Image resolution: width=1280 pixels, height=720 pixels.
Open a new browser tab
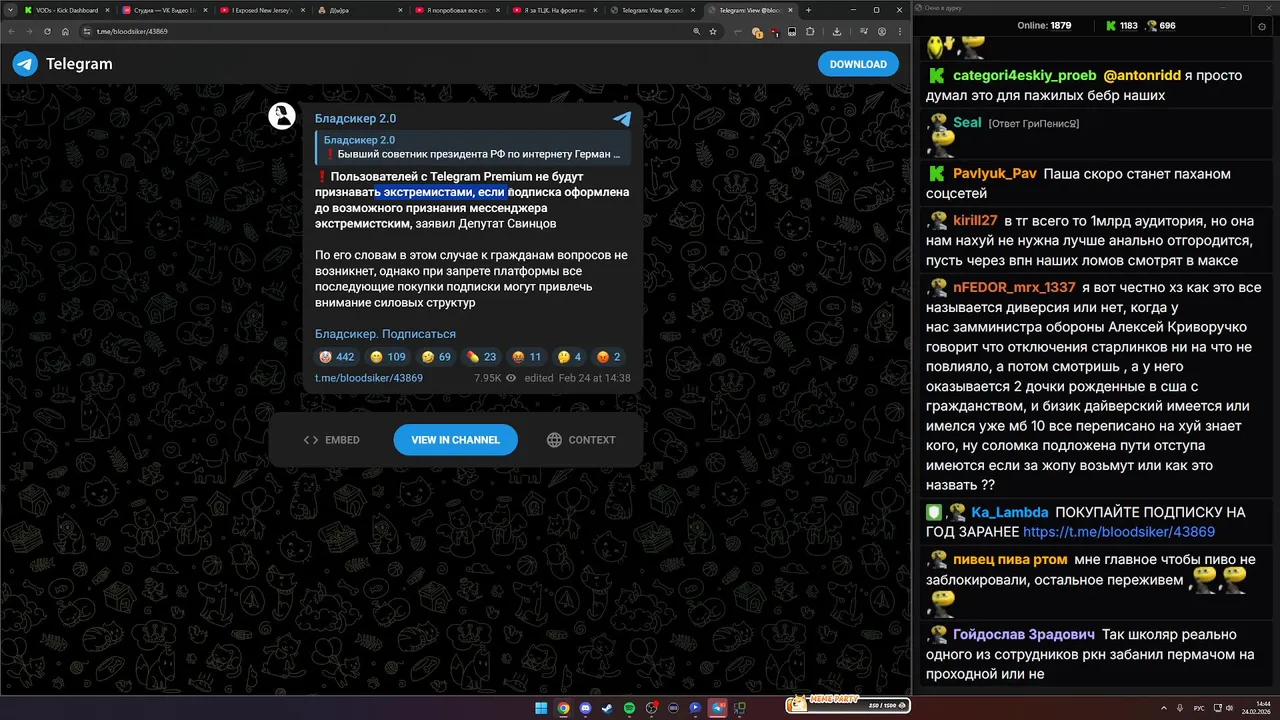pos(809,10)
